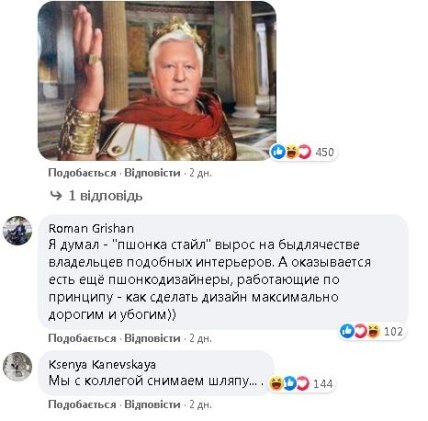Click the like icon on Ksenya Kanevskaya's comment
Screen dimensions: 428x421
click(x=290, y=383)
